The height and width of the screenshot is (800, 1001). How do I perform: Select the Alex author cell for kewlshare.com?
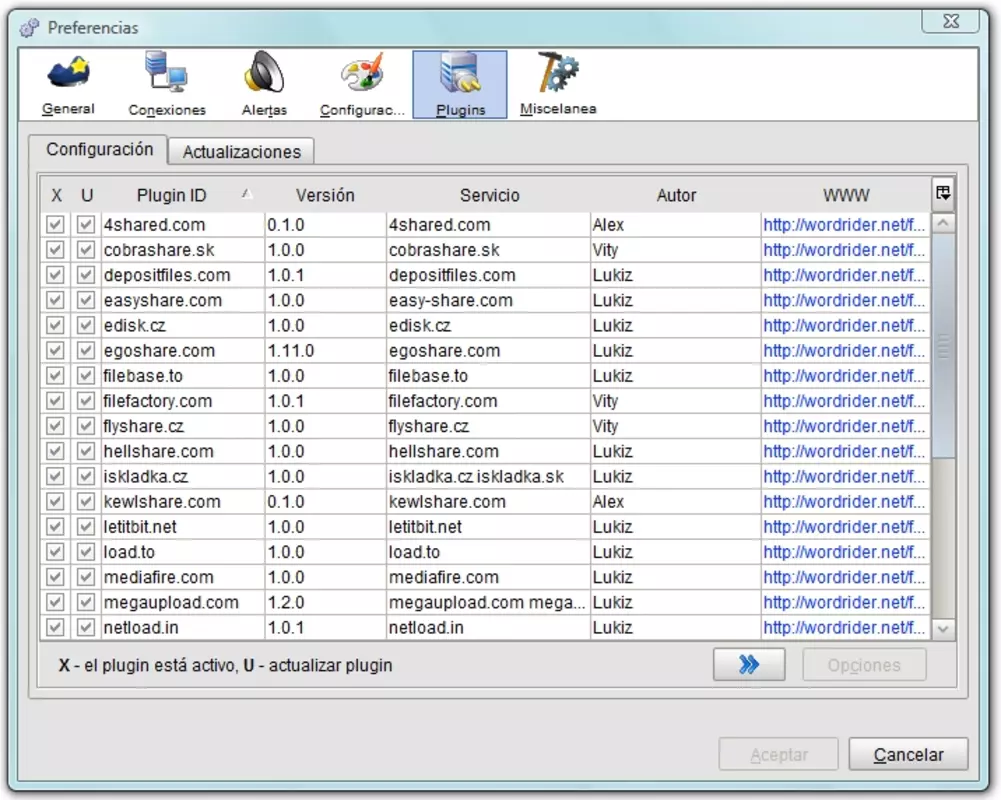tap(675, 502)
